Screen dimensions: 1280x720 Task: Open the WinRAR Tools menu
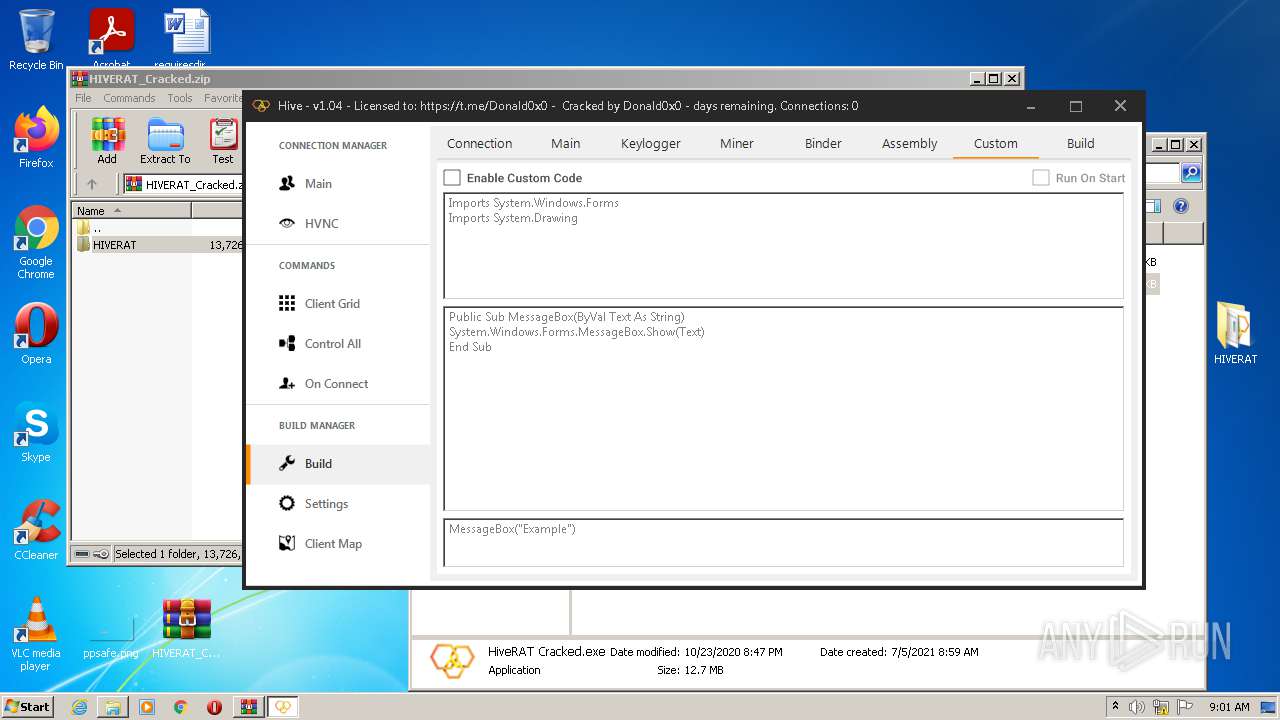pos(180,98)
